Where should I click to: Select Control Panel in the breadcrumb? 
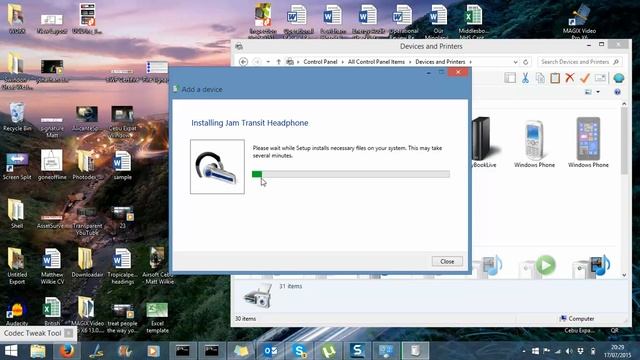pyautogui.click(x=320, y=62)
